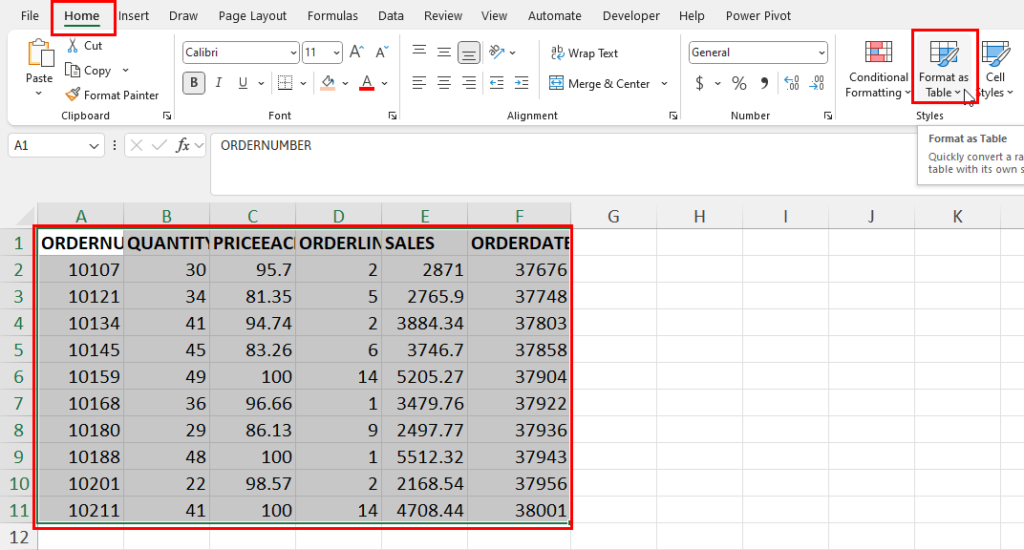Open Cell Styles gallery

pos(995,69)
